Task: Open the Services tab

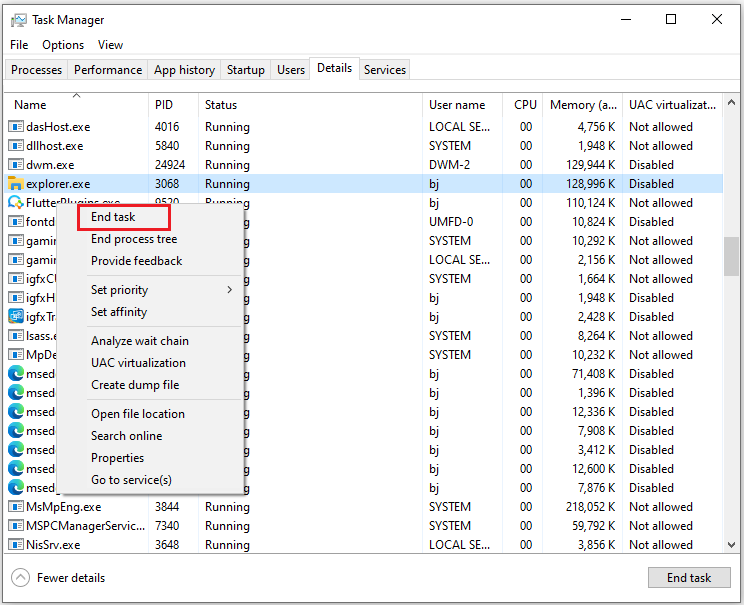Action: coord(385,70)
